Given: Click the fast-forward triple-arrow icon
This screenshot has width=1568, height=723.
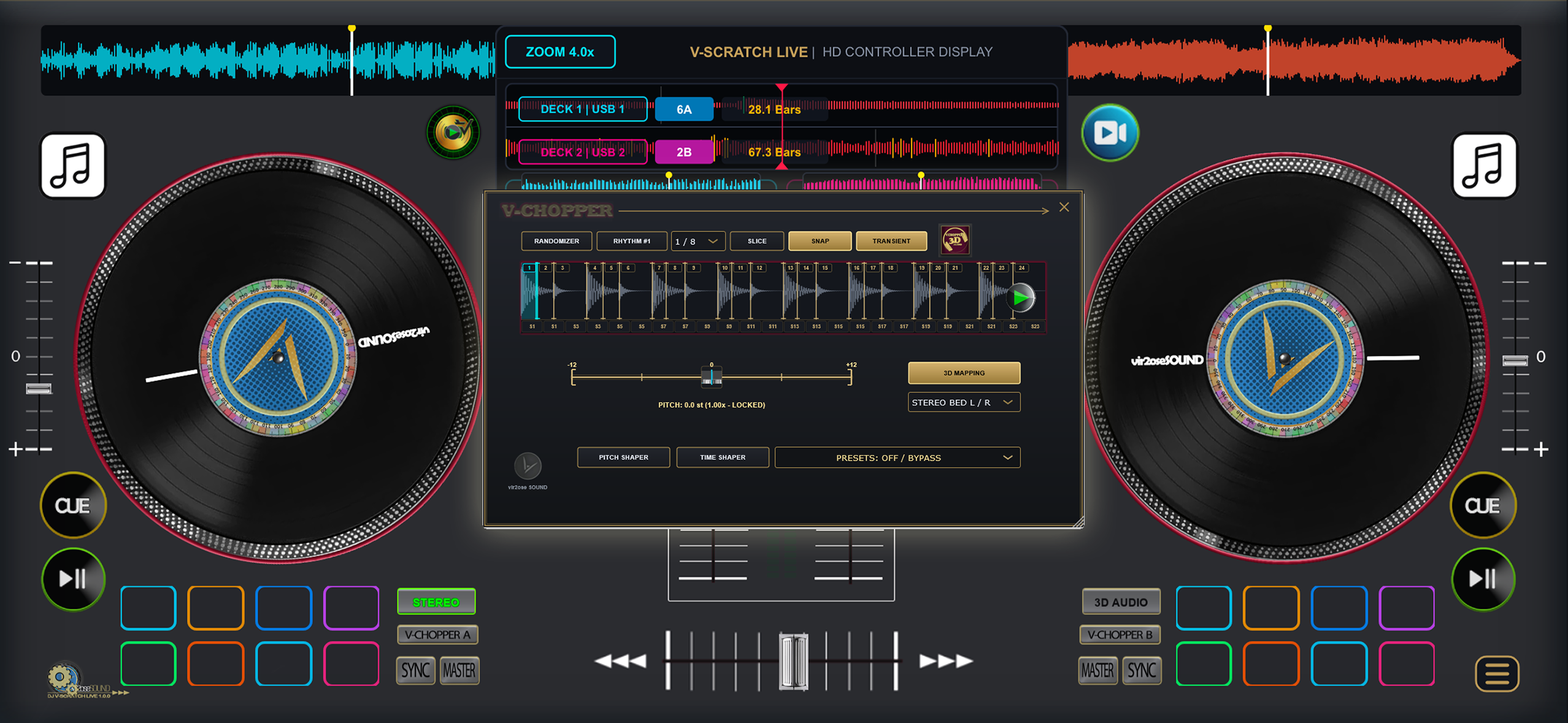Looking at the screenshot, I should 946,660.
